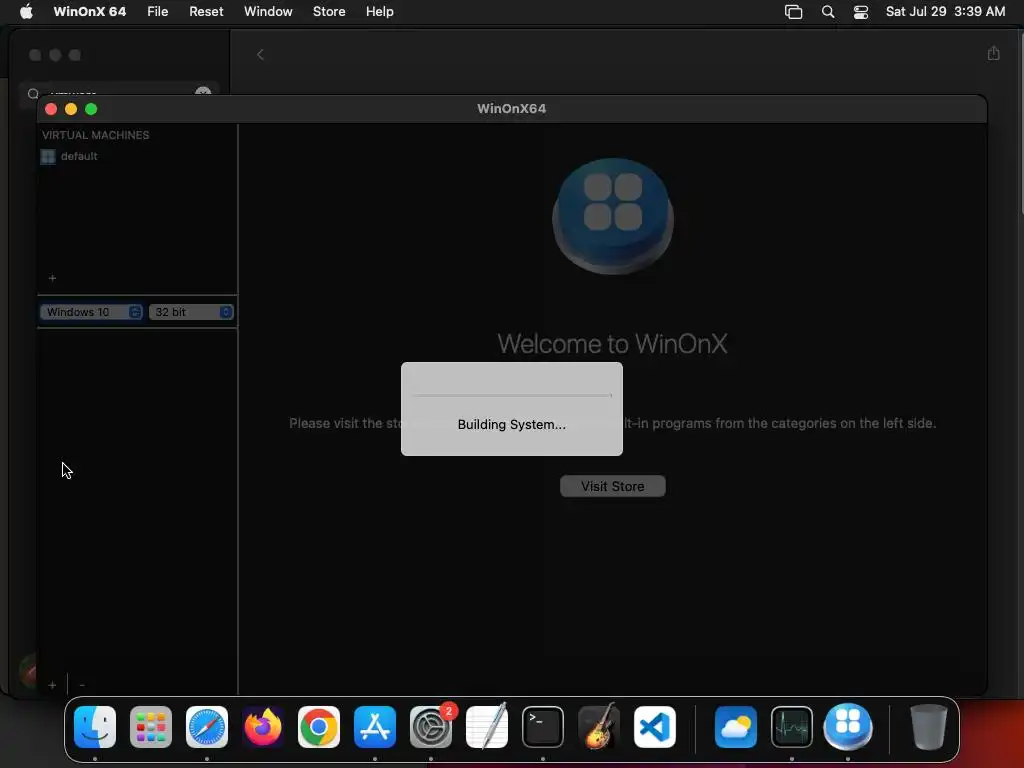
Task: Open Trash from the Dock
Action: click(x=928, y=727)
